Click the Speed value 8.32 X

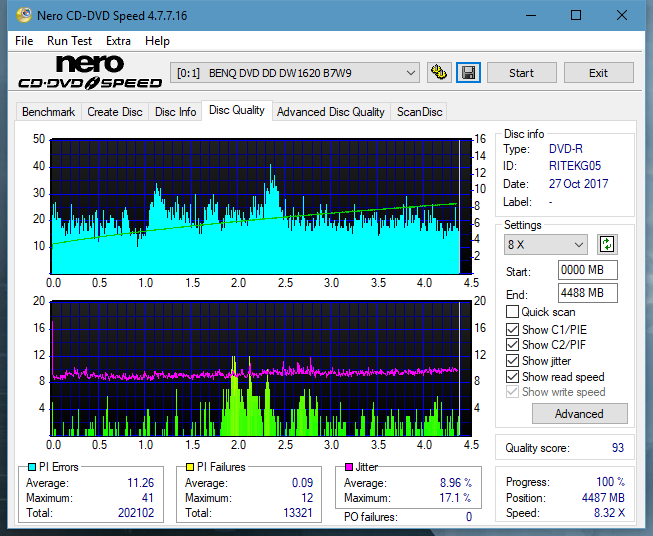tap(609, 513)
